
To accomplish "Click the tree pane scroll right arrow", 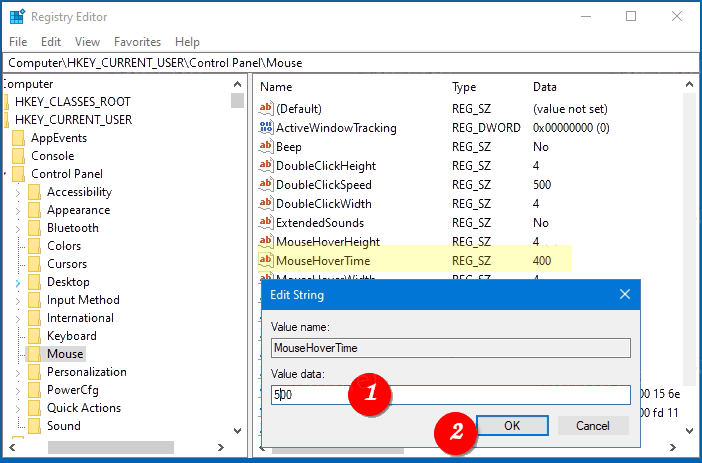I will click(x=220, y=447).
